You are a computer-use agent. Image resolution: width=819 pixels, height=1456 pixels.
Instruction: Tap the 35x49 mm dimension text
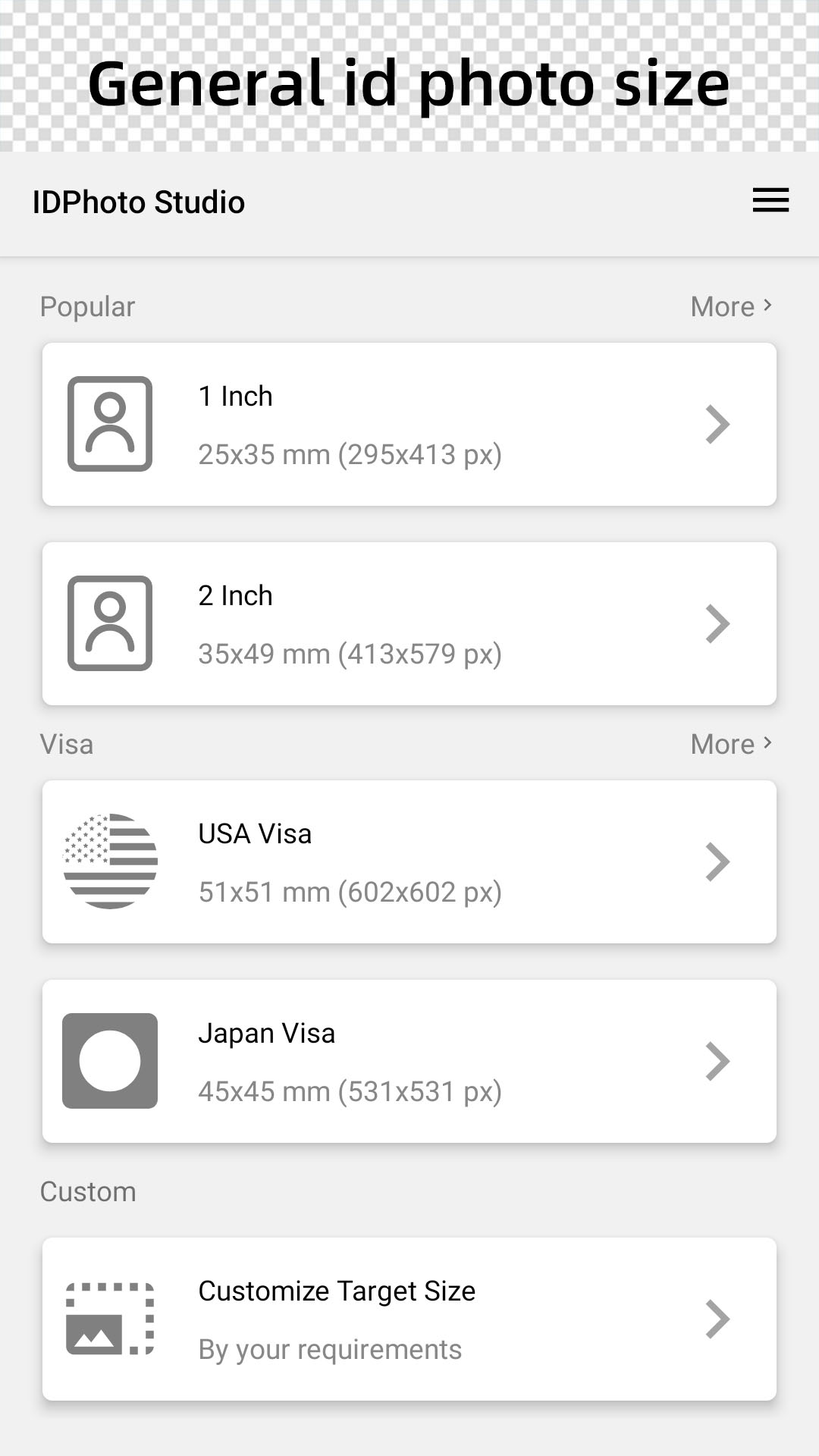[264, 654]
